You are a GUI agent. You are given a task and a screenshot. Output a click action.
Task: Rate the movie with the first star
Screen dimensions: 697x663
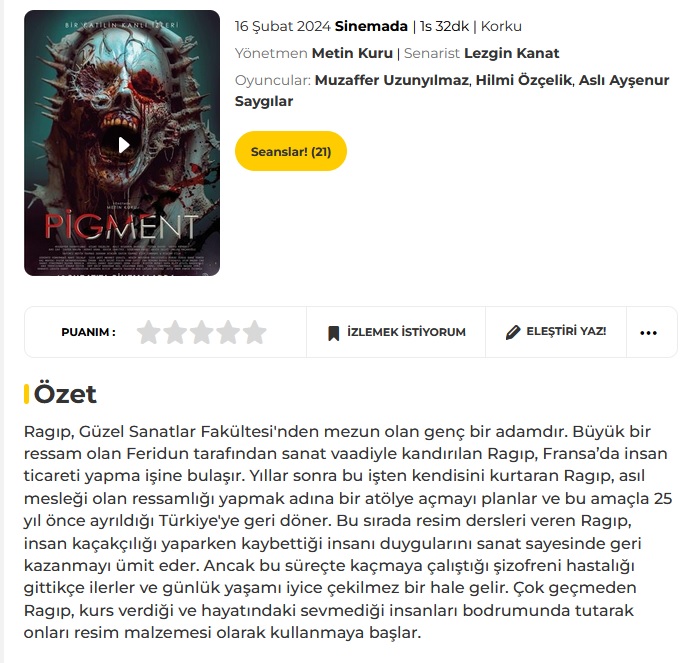tap(148, 332)
